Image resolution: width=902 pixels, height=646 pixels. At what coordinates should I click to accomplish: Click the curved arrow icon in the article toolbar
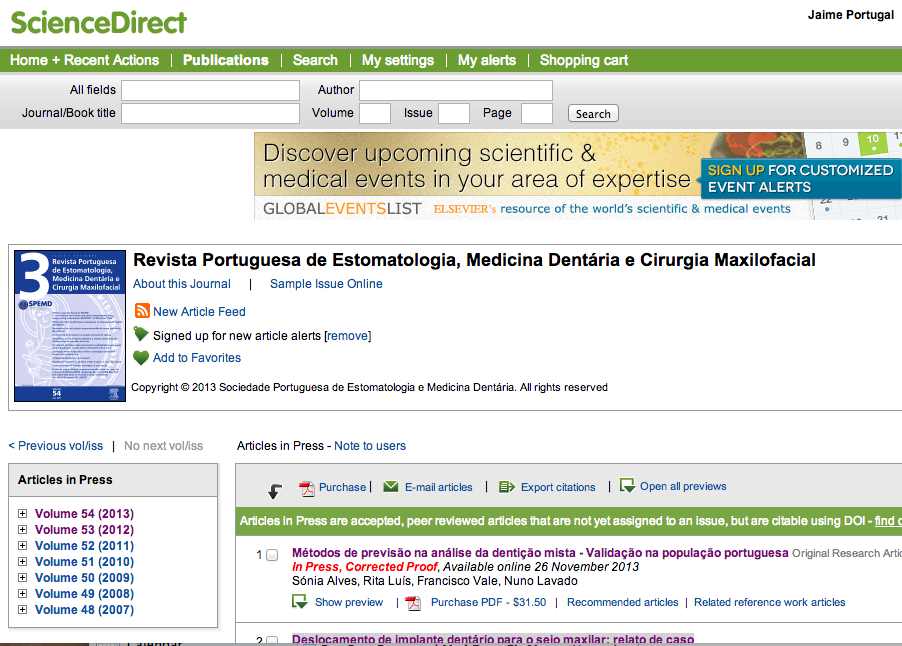point(275,491)
